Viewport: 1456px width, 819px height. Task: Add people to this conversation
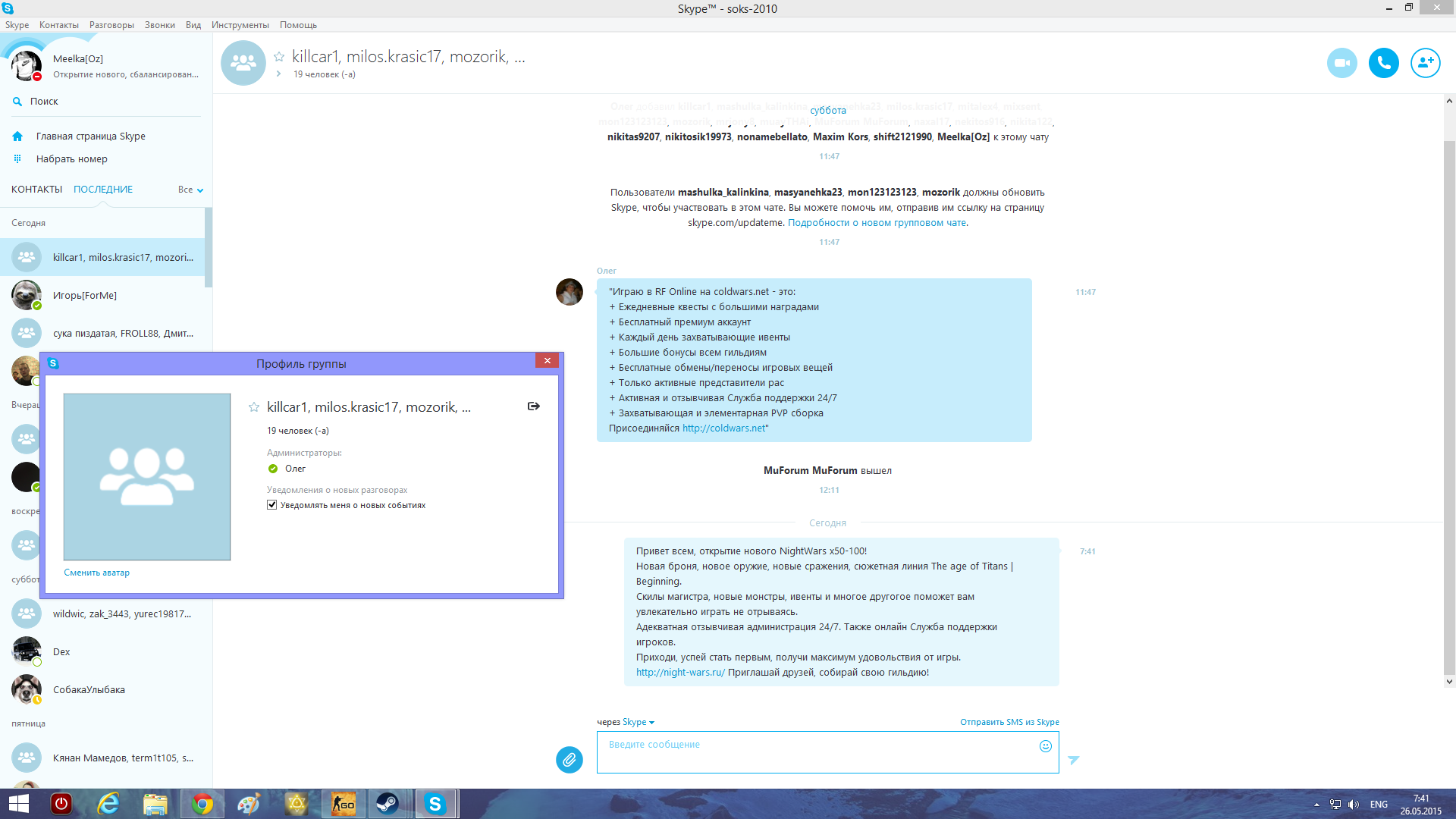1425,63
